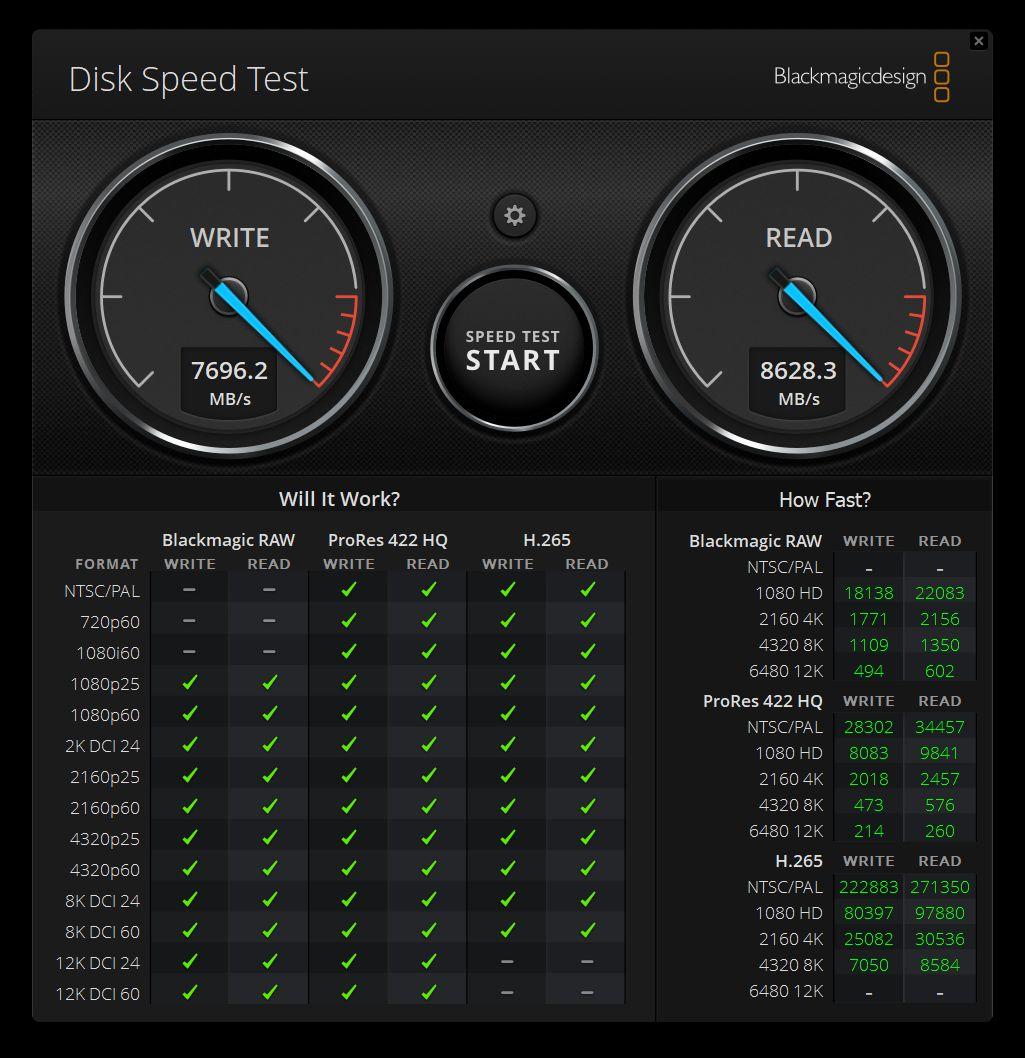Click ProRes 422 HQ heading in How Fast
The height and width of the screenshot is (1058, 1025).
pos(762,701)
